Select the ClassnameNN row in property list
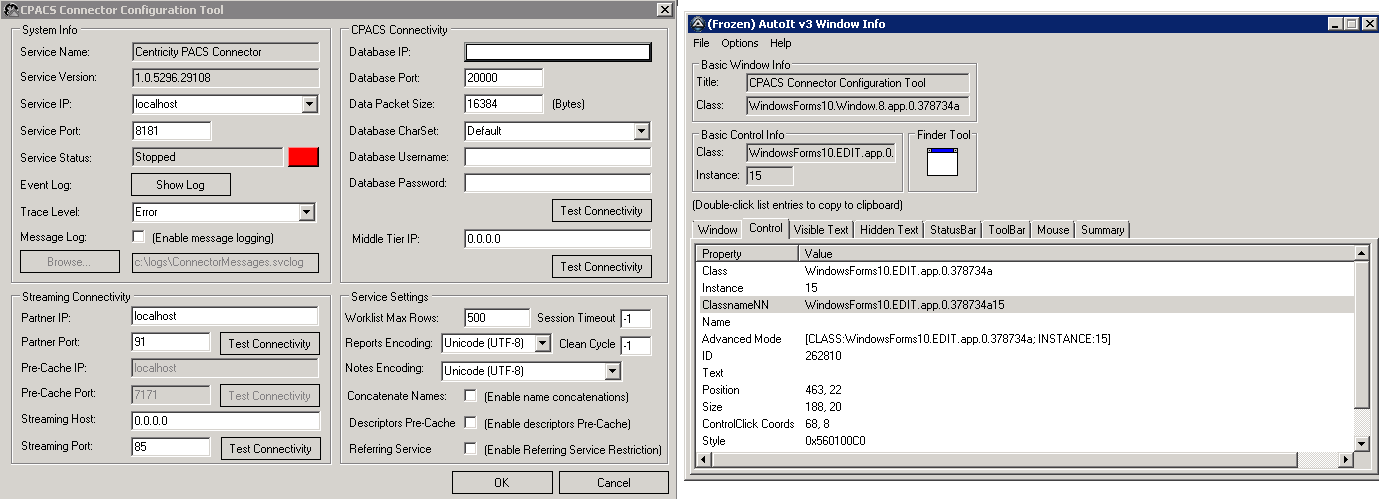1379x499 pixels. [x=1024, y=305]
